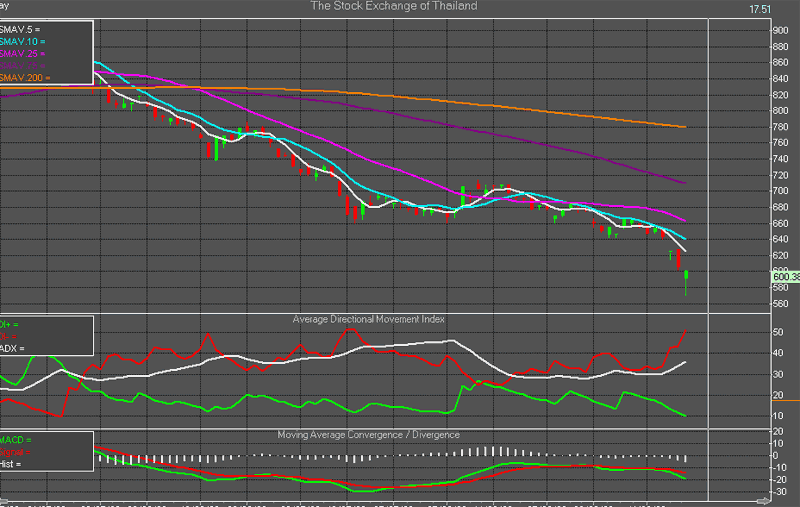Viewport: 800px width, 507px height.
Task: Click the Signal red legend label
Action: pyautogui.click(x=15, y=452)
